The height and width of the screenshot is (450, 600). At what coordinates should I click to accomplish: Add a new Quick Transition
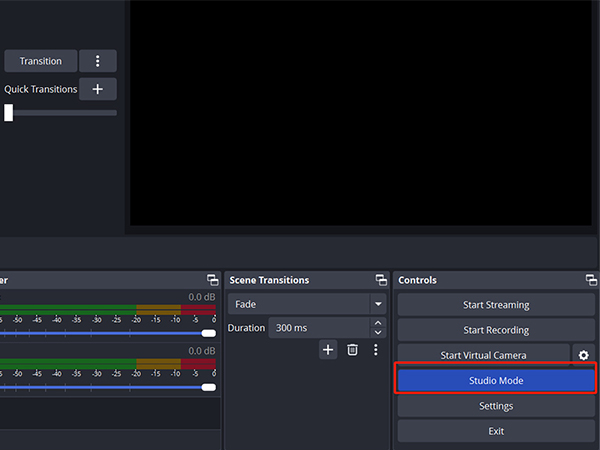97,89
